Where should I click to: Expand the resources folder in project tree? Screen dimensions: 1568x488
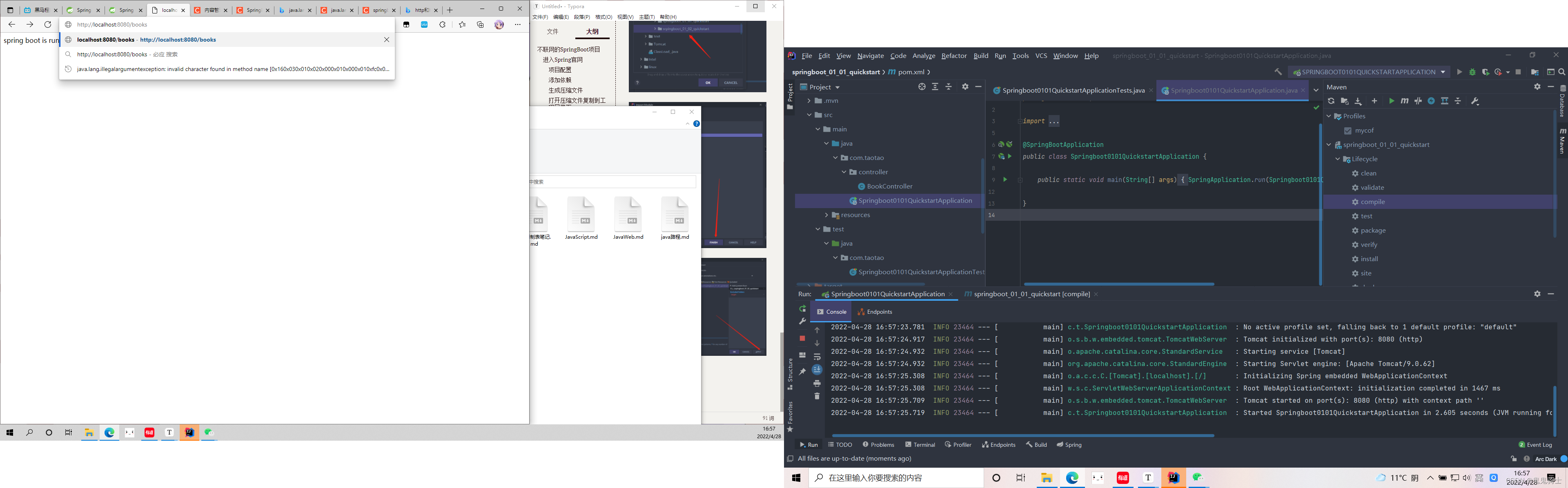(826, 215)
